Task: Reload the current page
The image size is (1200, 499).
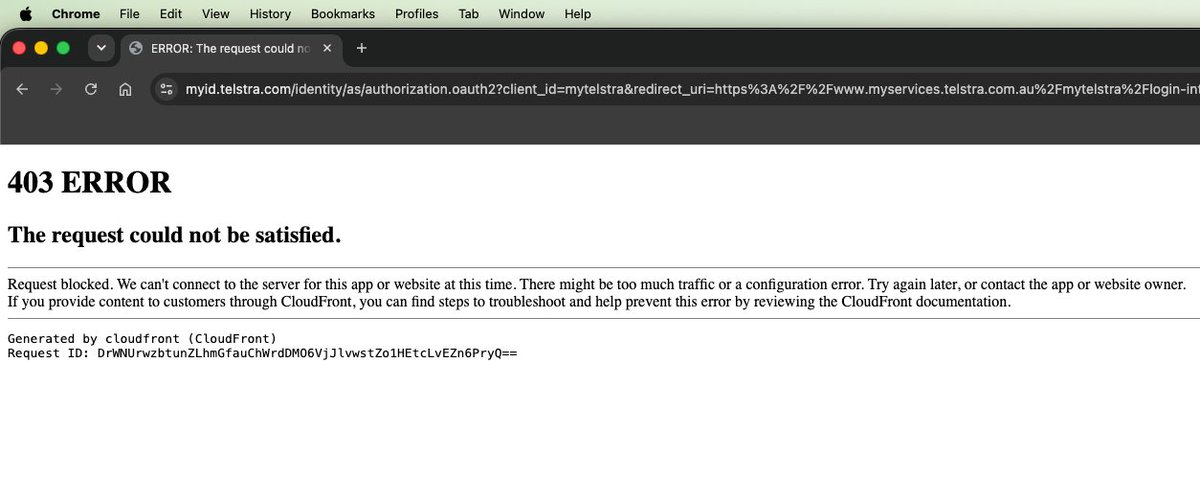Action: tap(91, 89)
